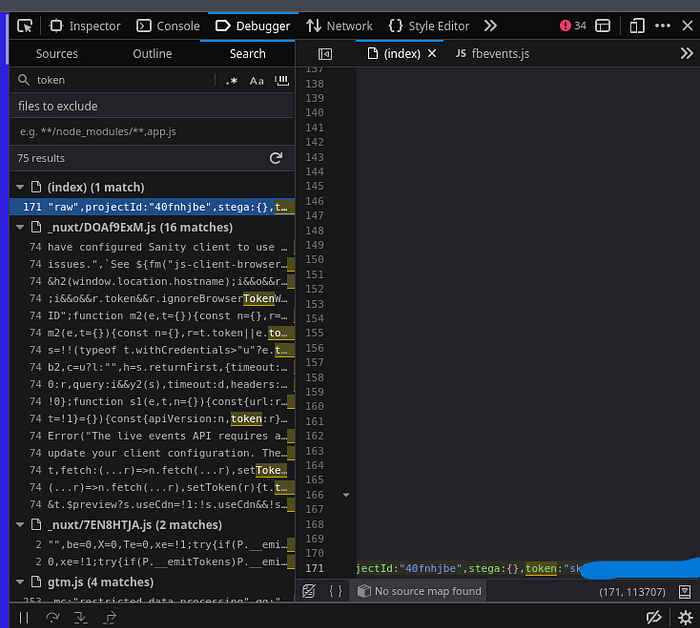The width and height of the screenshot is (700, 628).
Task: Close the (index) editor tab
Action: click(432, 54)
